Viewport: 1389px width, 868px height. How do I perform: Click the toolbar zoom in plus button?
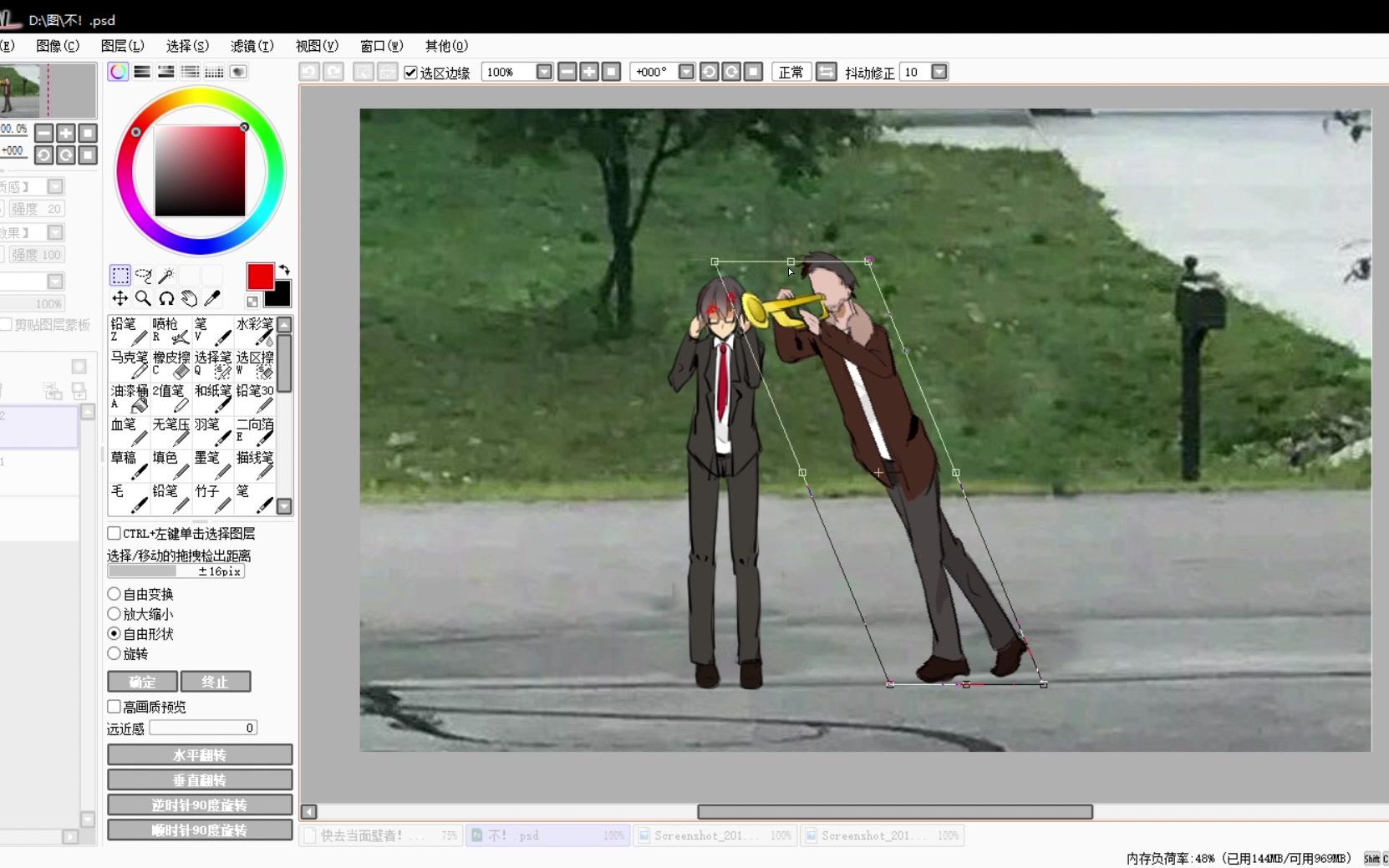[x=589, y=72]
